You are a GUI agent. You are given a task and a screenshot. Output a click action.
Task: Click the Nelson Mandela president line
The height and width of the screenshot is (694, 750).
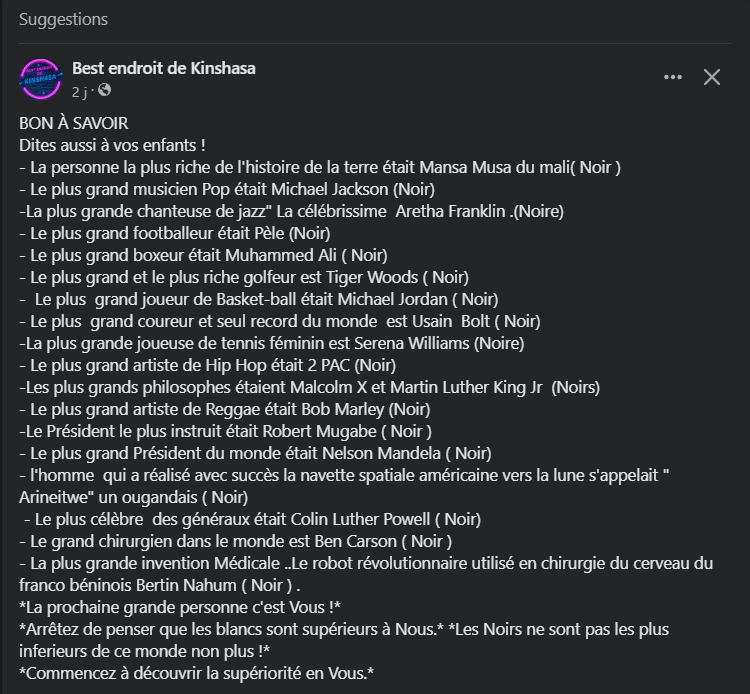(x=255, y=453)
